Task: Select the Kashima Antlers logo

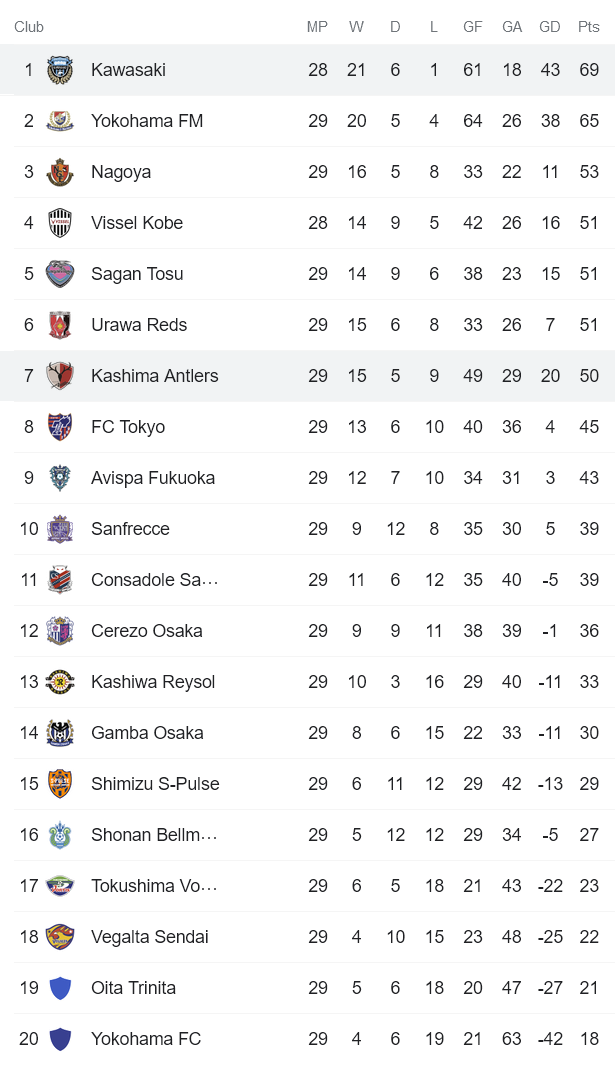Action: [x=60, y=376]
